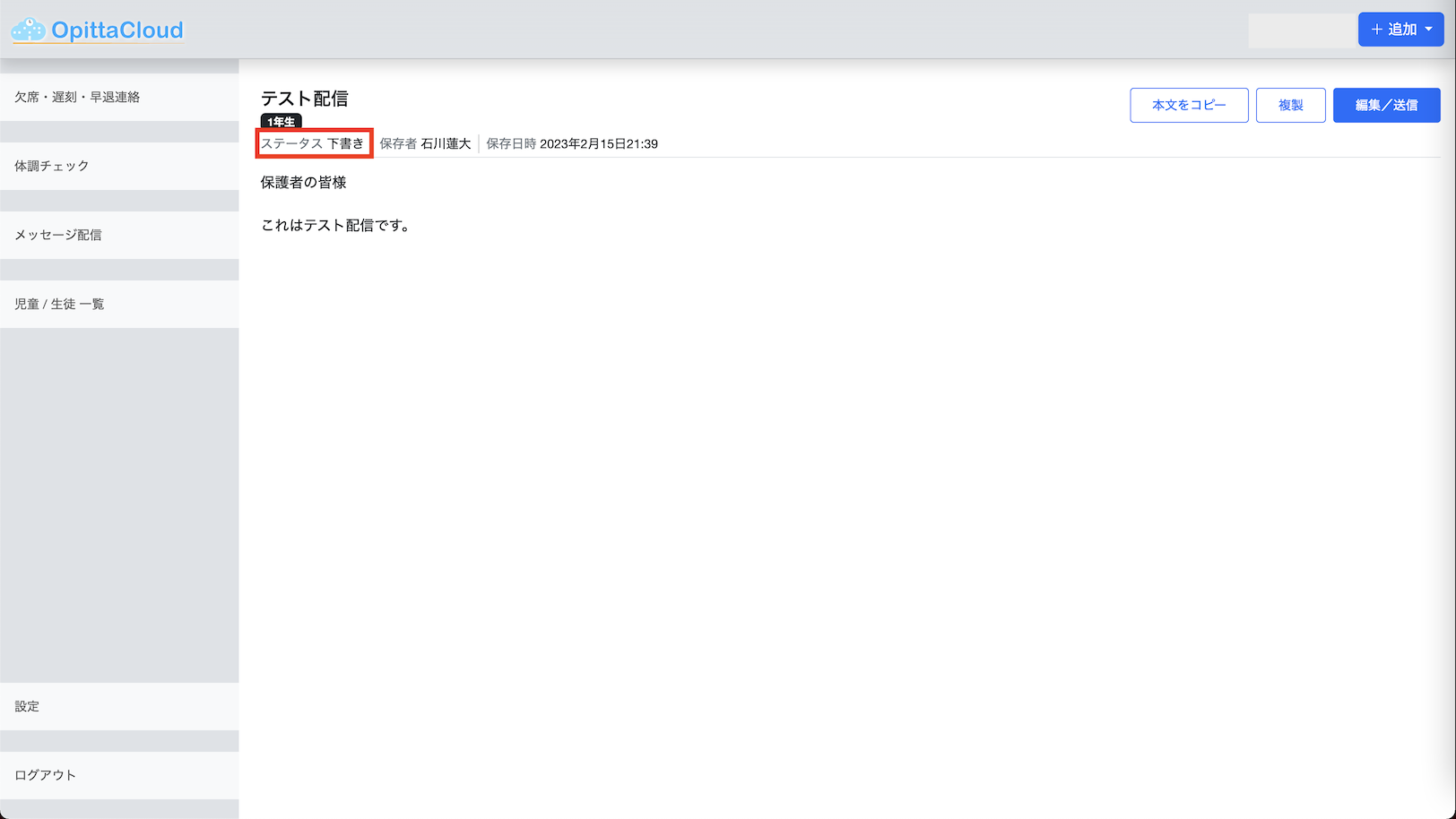The height and width of the screenshot is (819, 1456).
Task: Go to 体調チェック menu item
Action: tap(119, 166)
